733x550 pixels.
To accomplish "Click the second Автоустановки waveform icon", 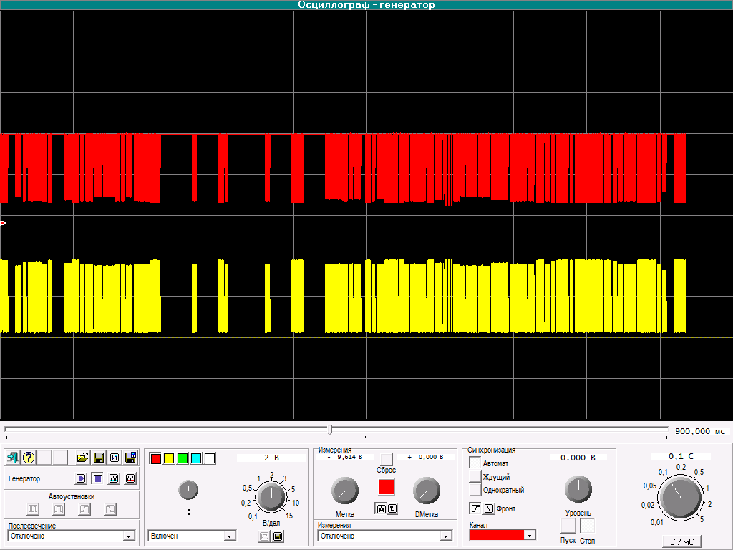I will pyautogui.click(x=59, y=509).
